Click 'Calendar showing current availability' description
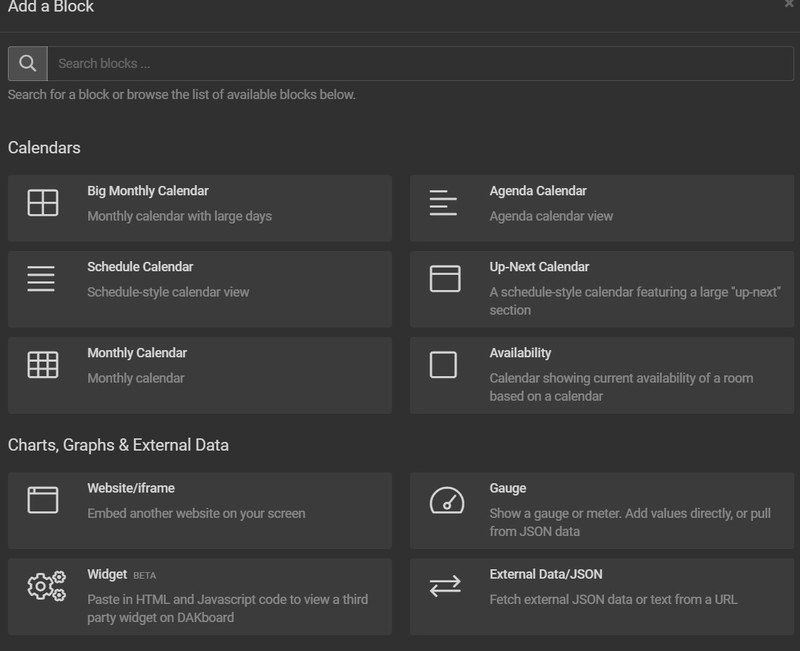This screenshot has height=651, width=800. point(621,387)
